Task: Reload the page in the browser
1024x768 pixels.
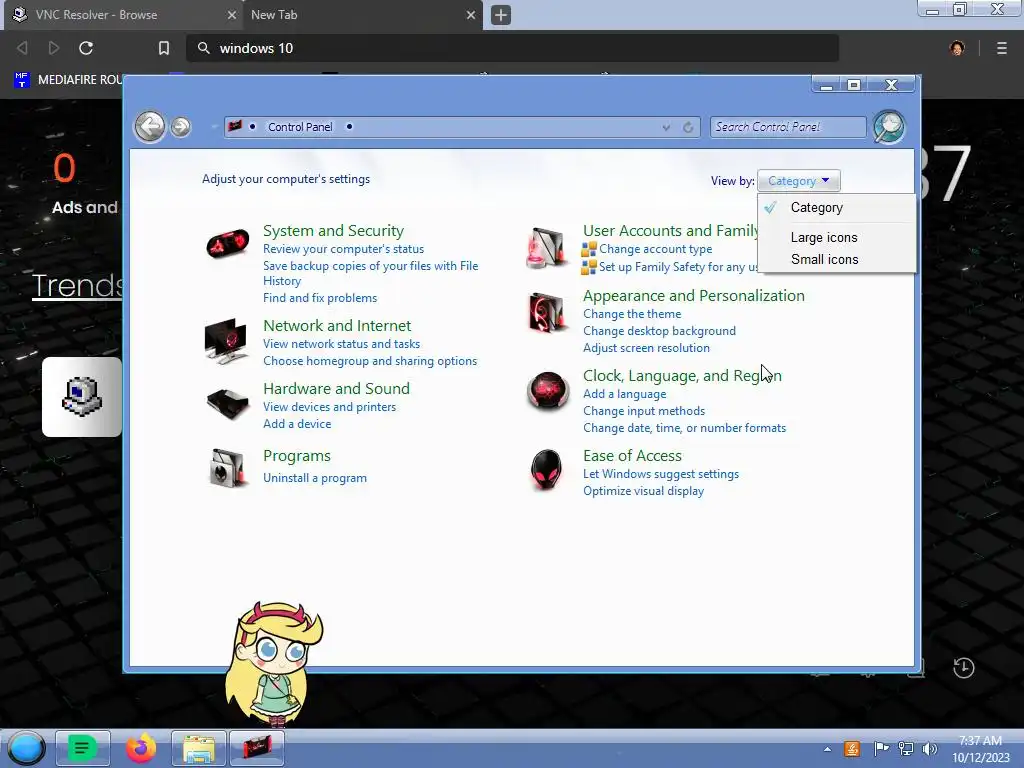Action: [x=86, y=48]
